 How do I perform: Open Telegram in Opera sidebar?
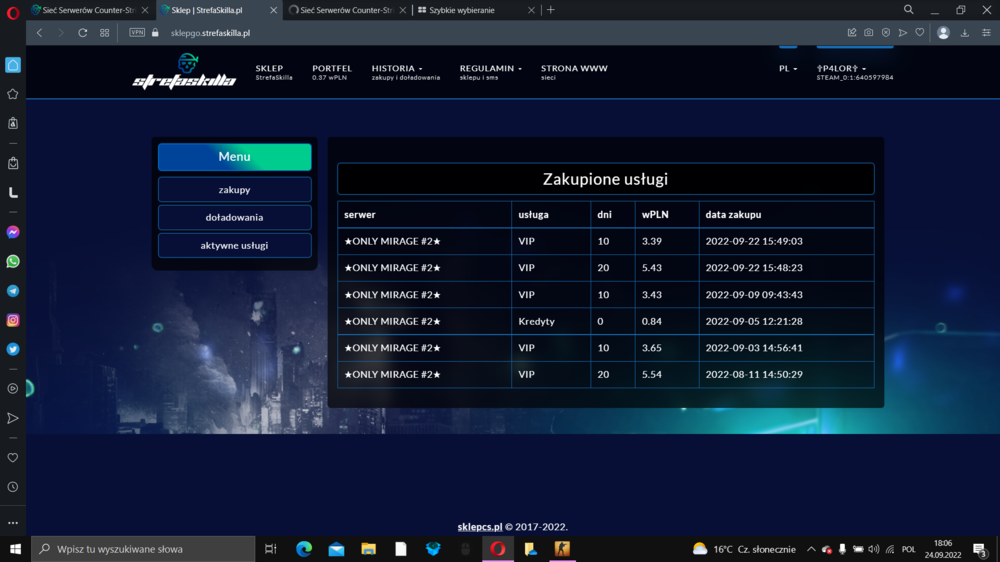tap(13, 291)
